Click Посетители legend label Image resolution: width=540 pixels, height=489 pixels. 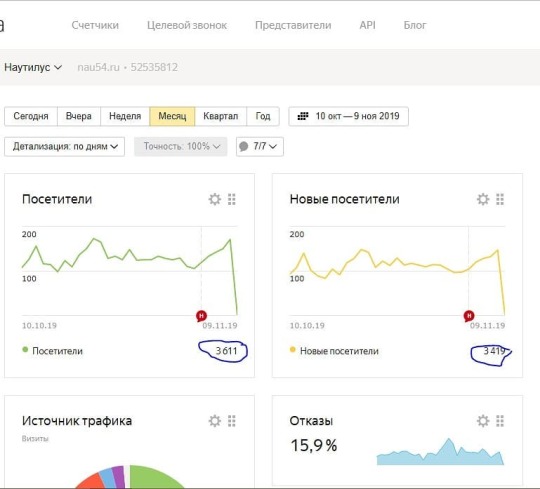click(x=58, y=351)
